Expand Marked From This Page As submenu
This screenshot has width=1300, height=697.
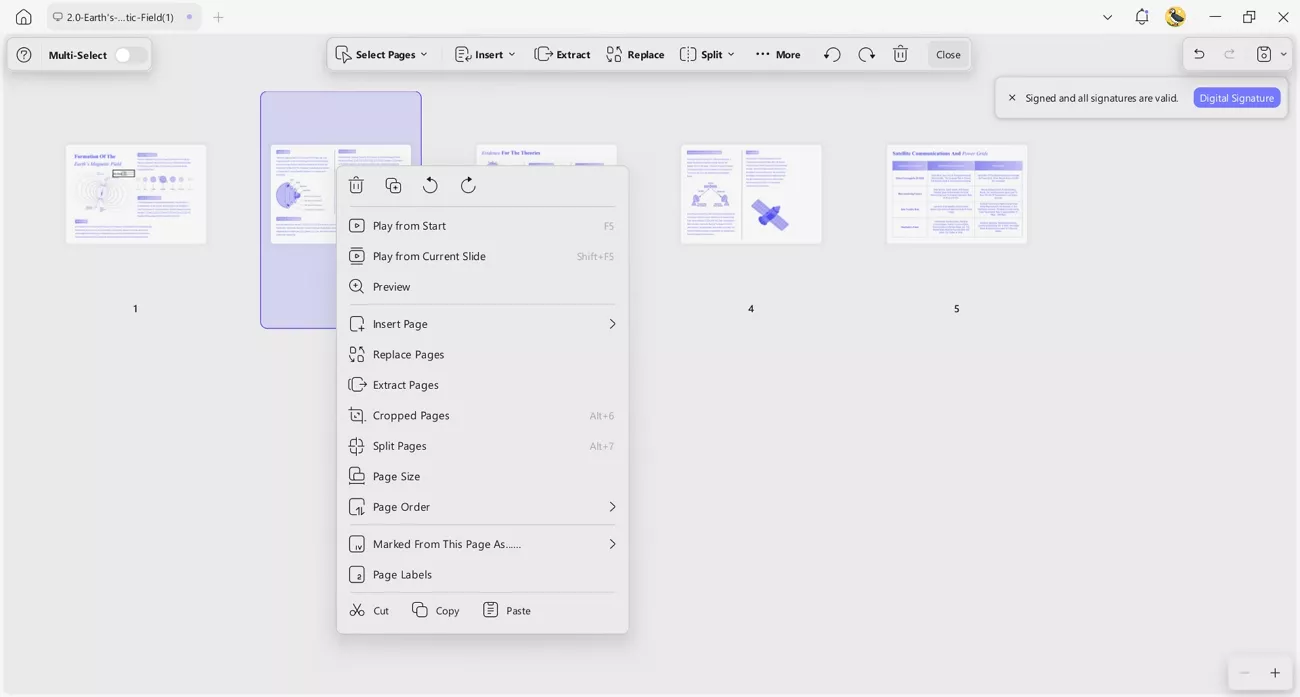click(x=482, y=544)
